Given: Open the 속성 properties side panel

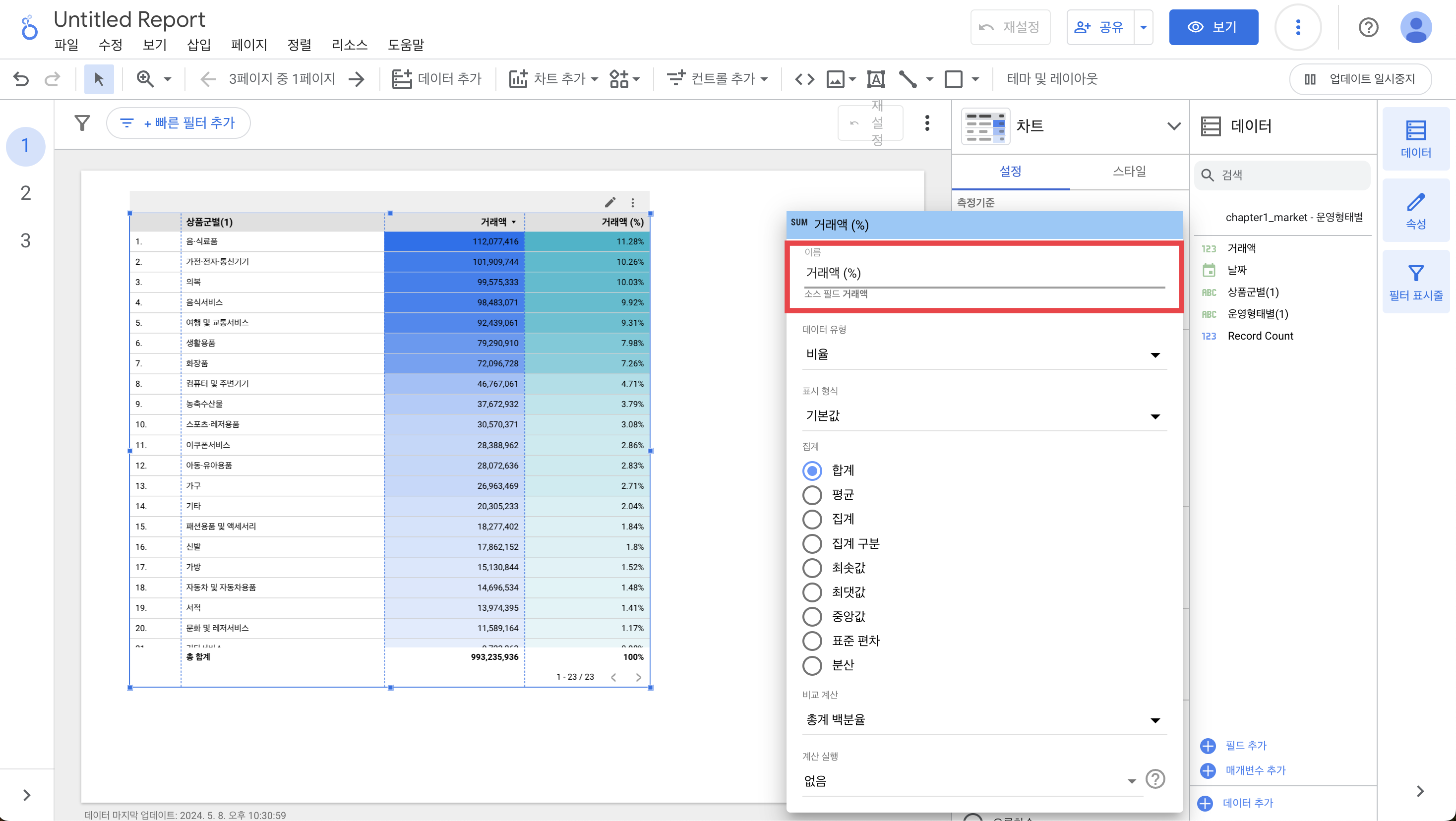Looking at the screenshot, I should [x=1415, y=211].
